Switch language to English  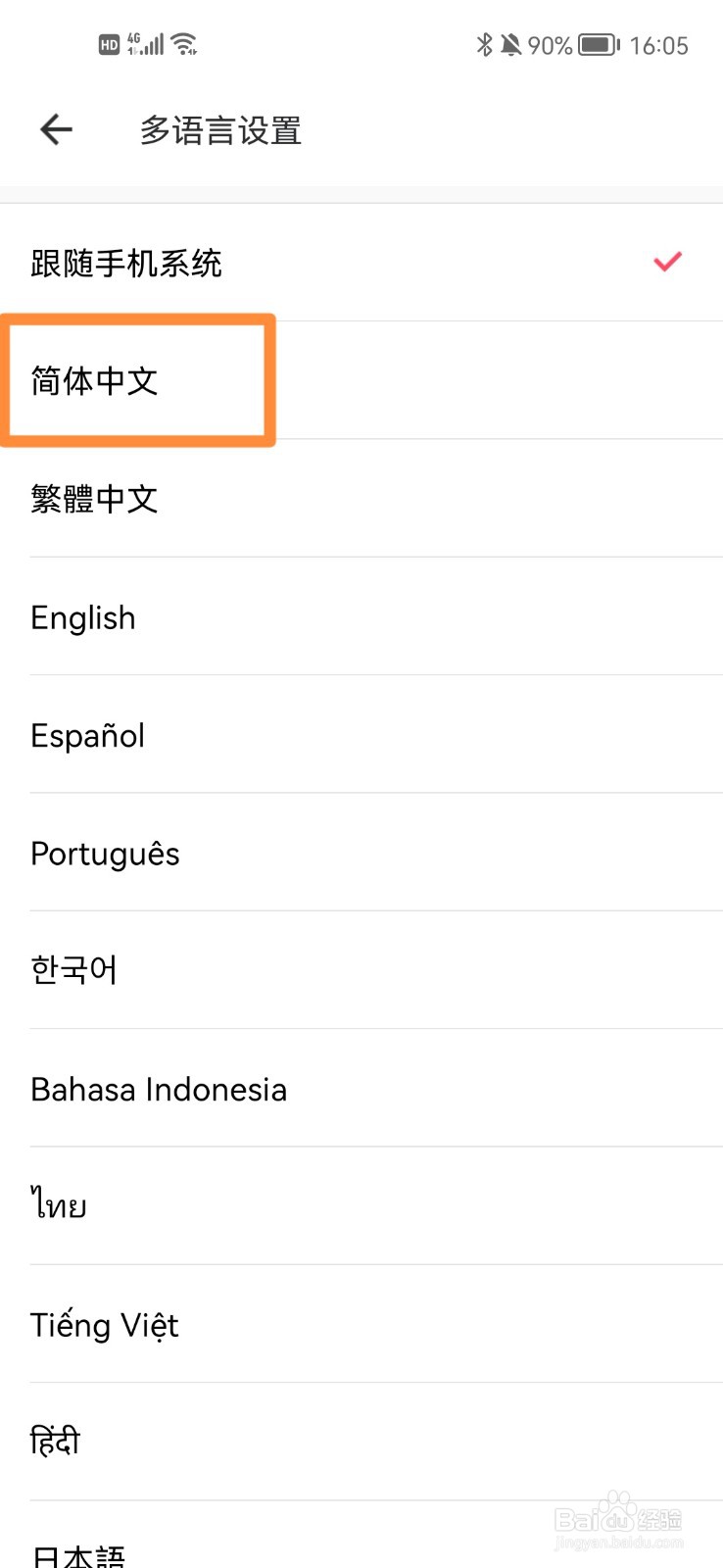point(83,617)
